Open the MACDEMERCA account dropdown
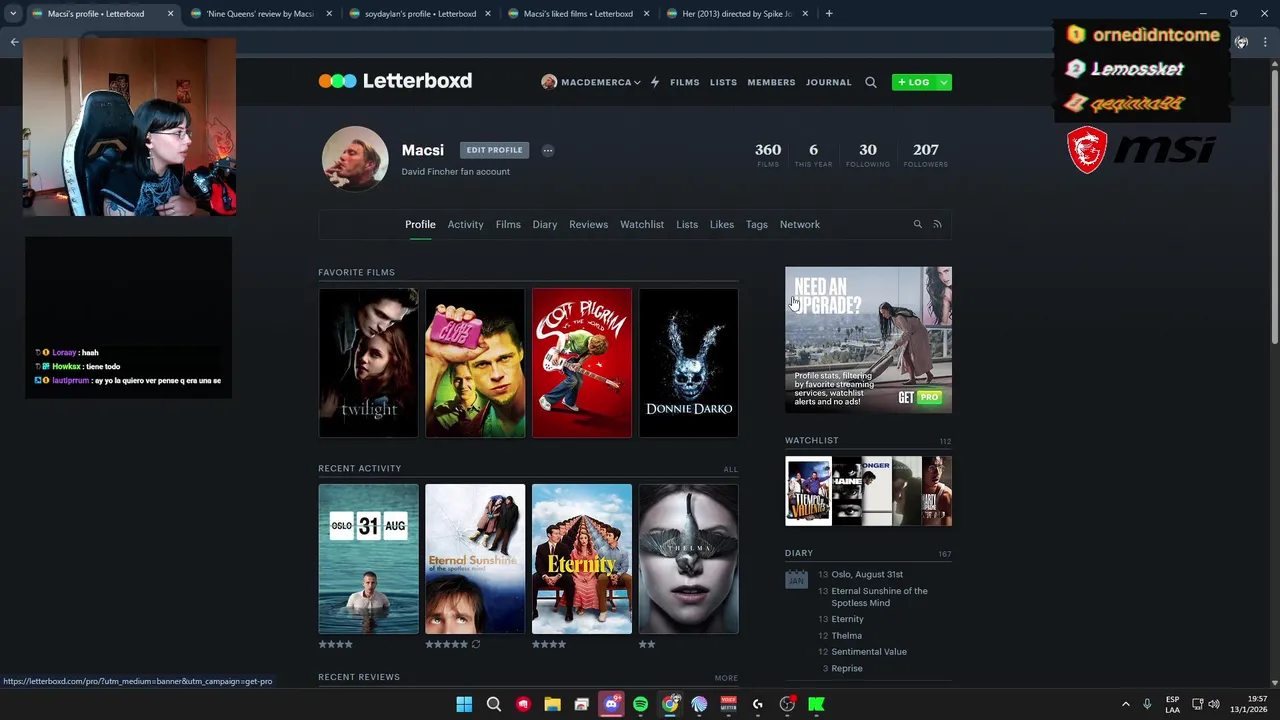The height and width of the screenshot is (720, 1280). tap(591, 82)
